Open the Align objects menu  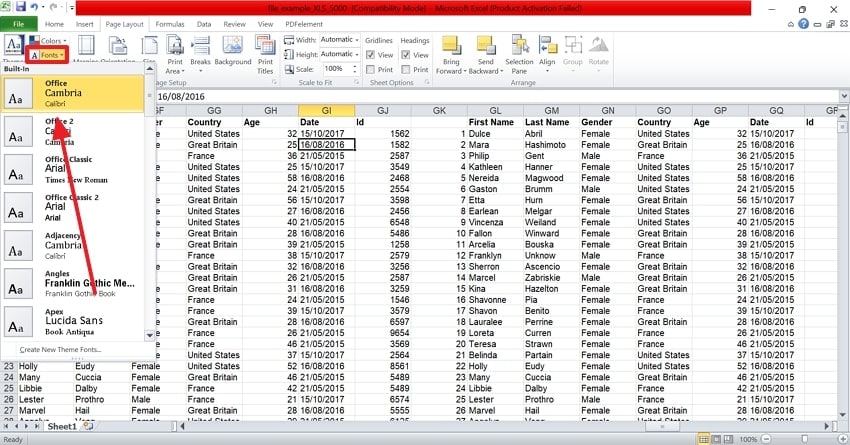coord(547,53)
